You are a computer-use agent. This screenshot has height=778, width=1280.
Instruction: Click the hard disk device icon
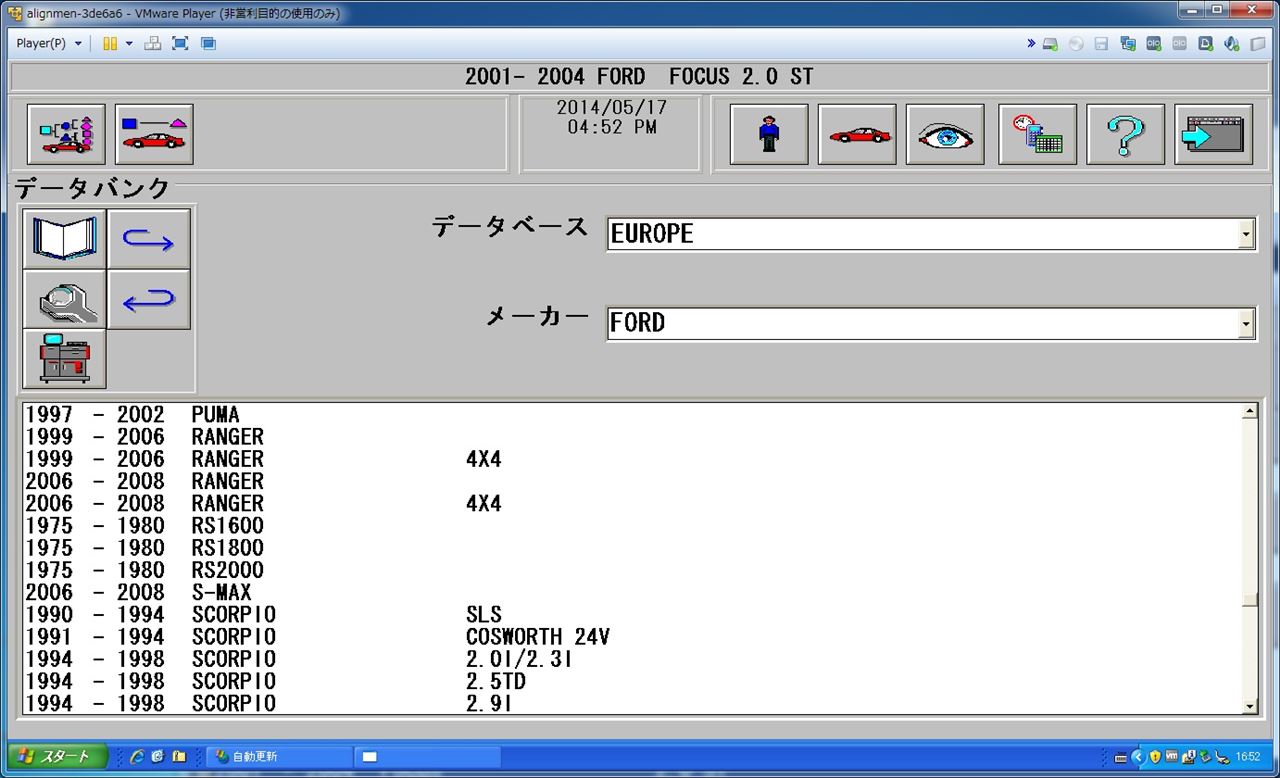pos(1050,44)
